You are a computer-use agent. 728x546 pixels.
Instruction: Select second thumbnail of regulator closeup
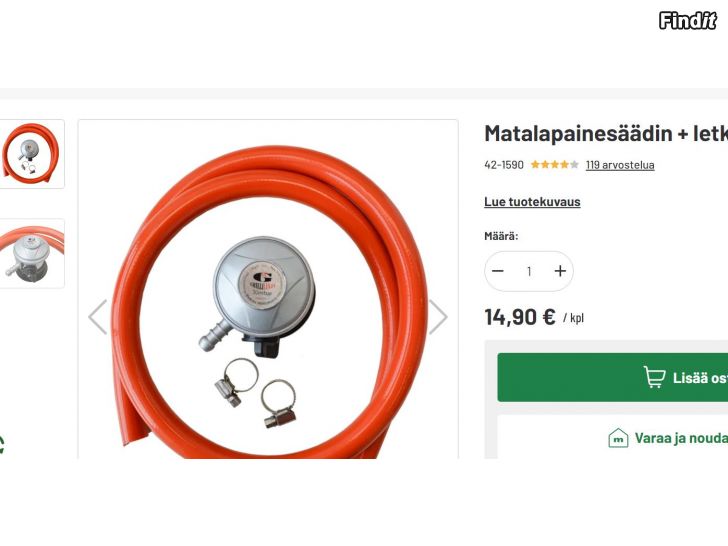click(32, 254)
